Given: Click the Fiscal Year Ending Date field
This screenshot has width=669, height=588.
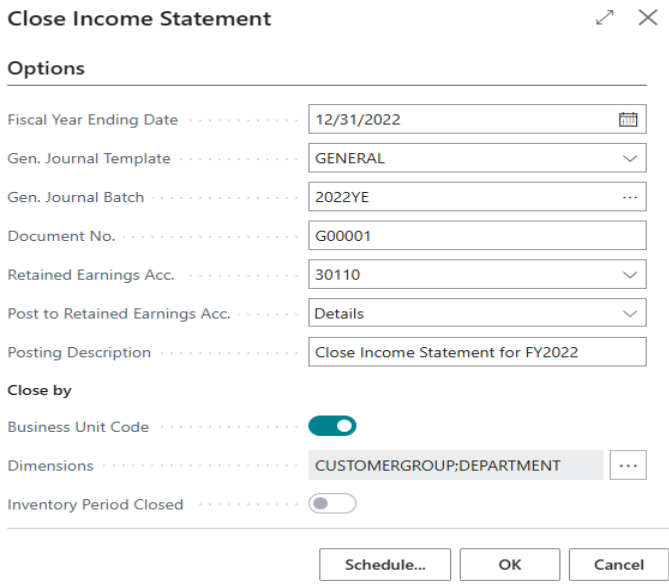Looking at the screenshot, I should [x=460, y=120].
